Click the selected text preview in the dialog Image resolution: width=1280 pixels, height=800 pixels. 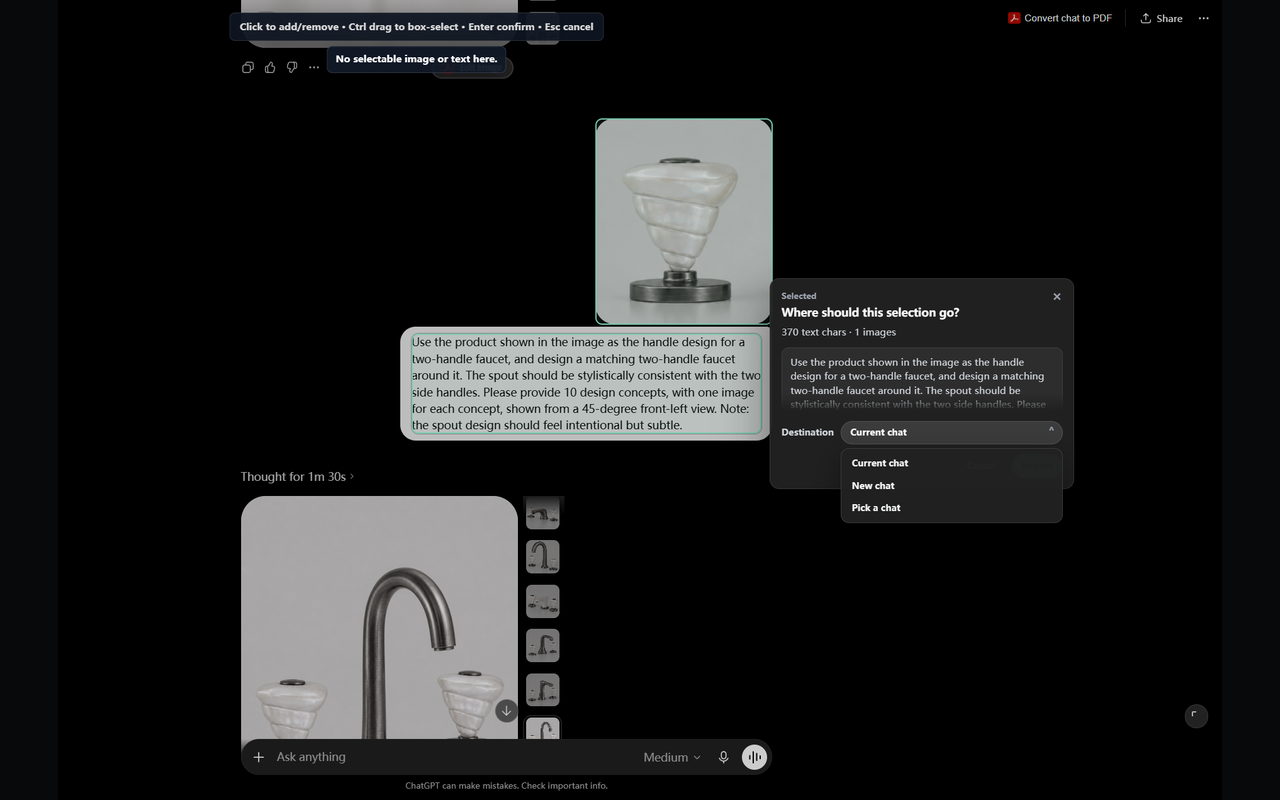pyautogui.click(x=921, y=379)
